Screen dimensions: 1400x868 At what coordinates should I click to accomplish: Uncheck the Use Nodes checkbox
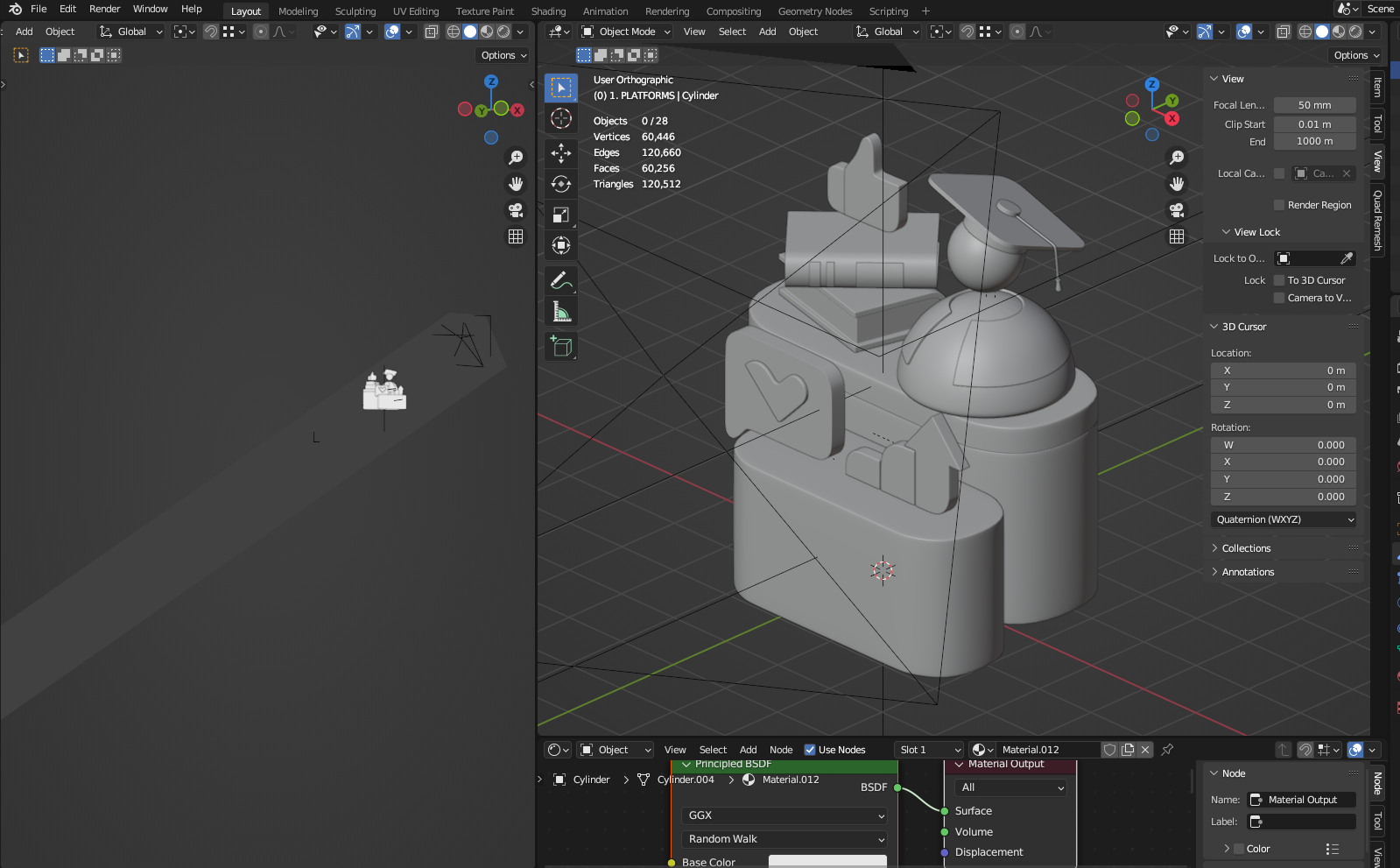(x=810, y=750)
